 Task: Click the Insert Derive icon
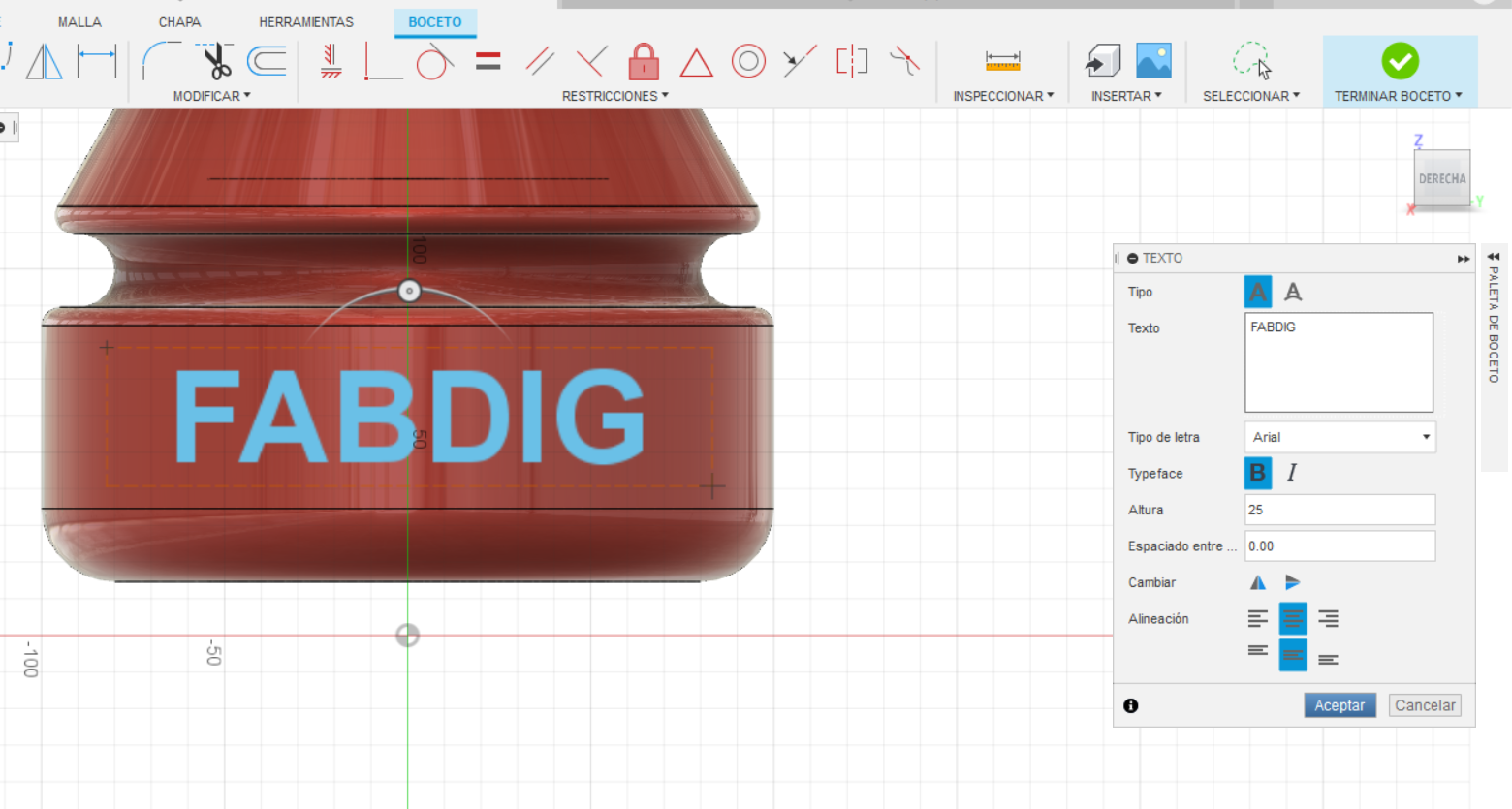click(1102, 61)
